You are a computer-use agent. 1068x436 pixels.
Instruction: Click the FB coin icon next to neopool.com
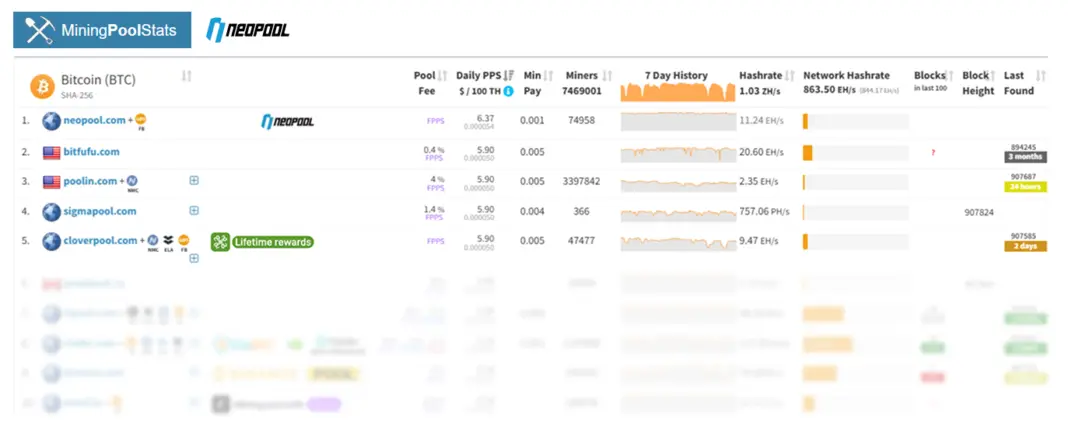pyautogui.click(x=141, y=121)
